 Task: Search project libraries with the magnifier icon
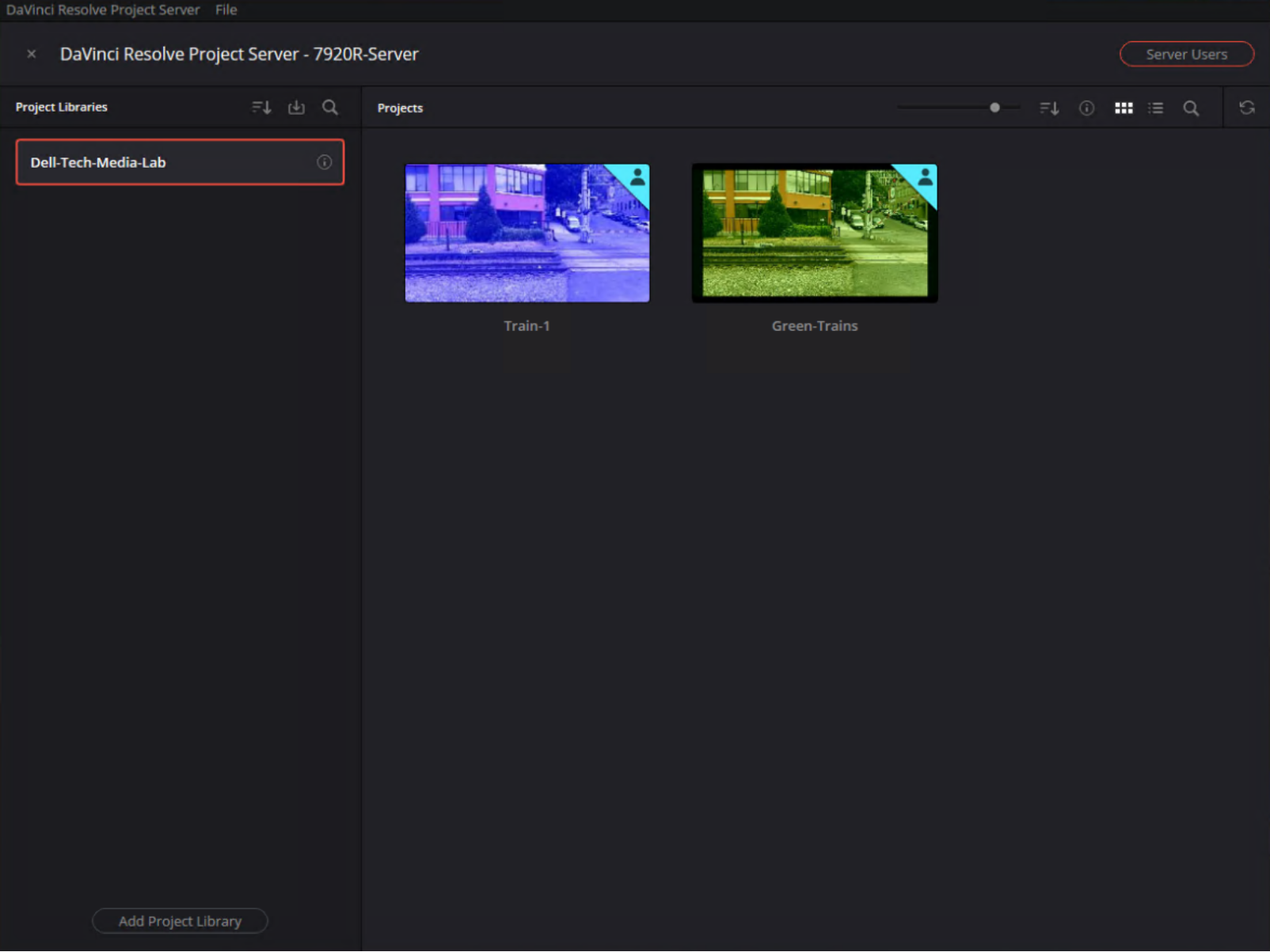point(330,108)
